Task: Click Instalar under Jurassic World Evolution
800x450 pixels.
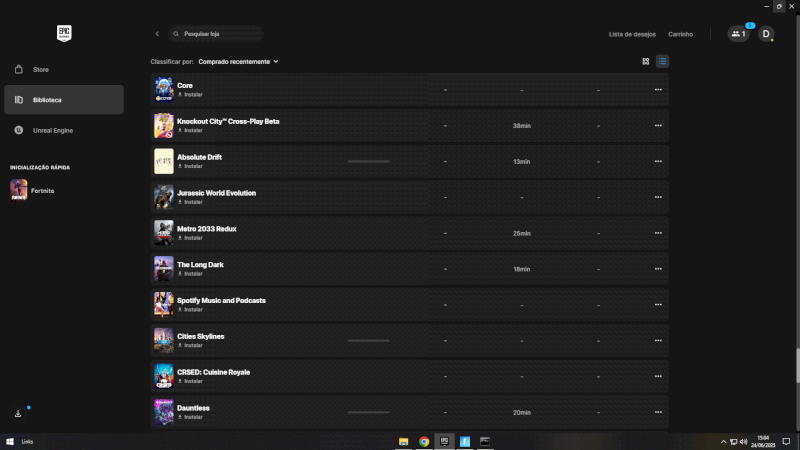Action: click(190, 202)
